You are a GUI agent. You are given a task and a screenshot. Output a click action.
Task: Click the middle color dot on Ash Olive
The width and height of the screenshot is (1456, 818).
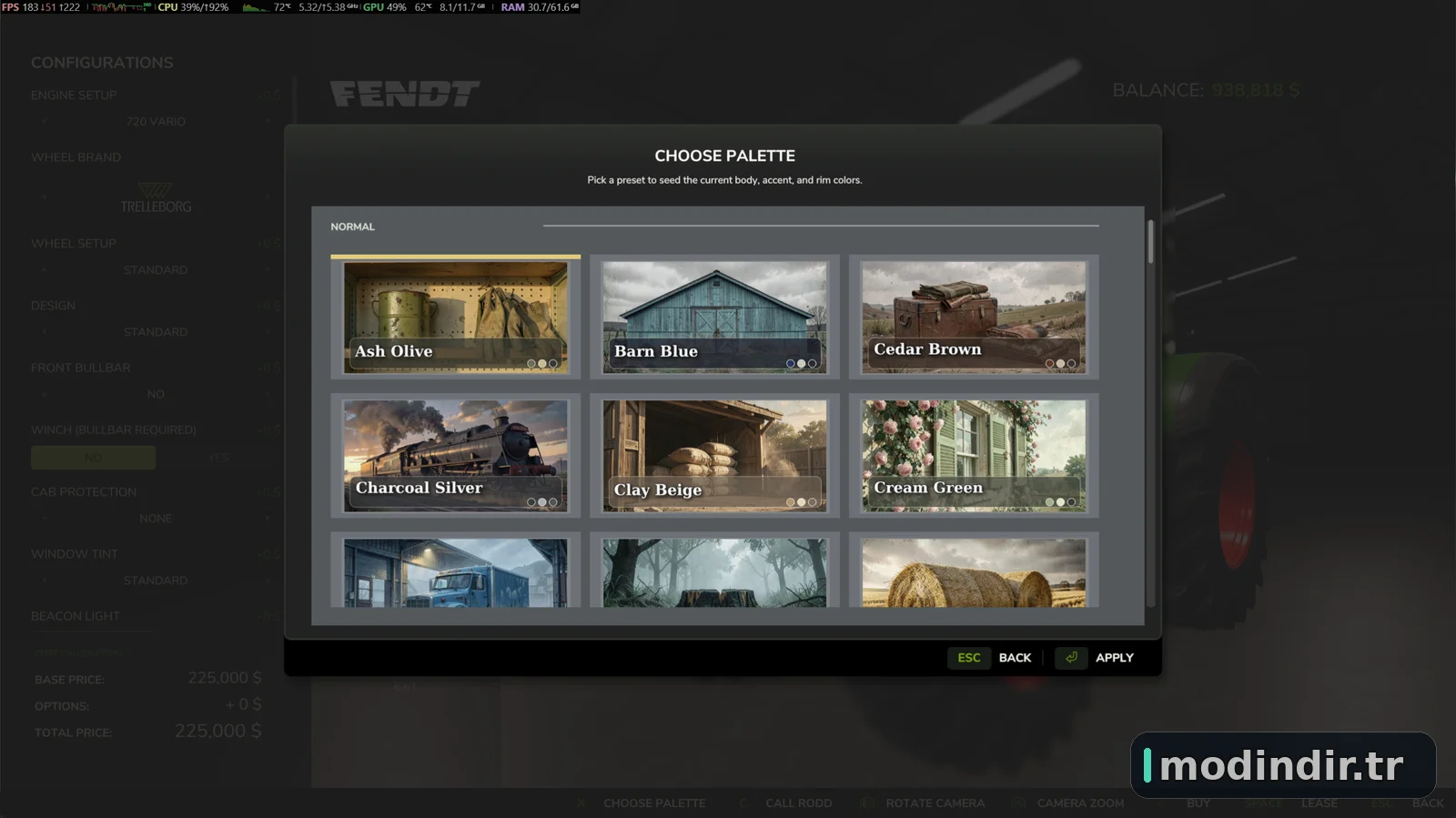tap(542, 364)
